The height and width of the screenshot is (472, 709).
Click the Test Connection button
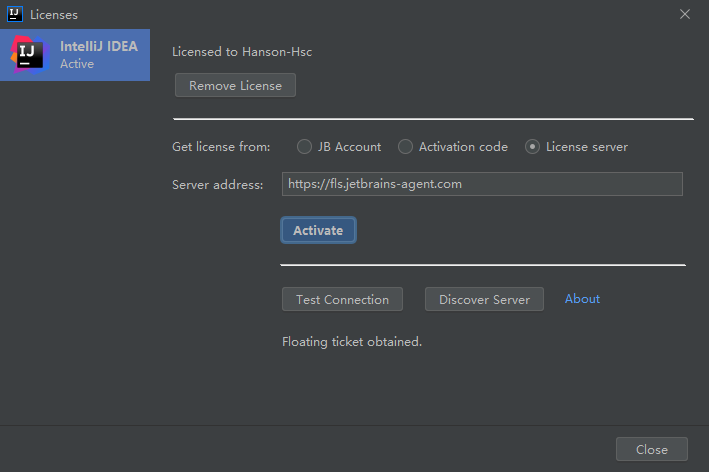342,299
